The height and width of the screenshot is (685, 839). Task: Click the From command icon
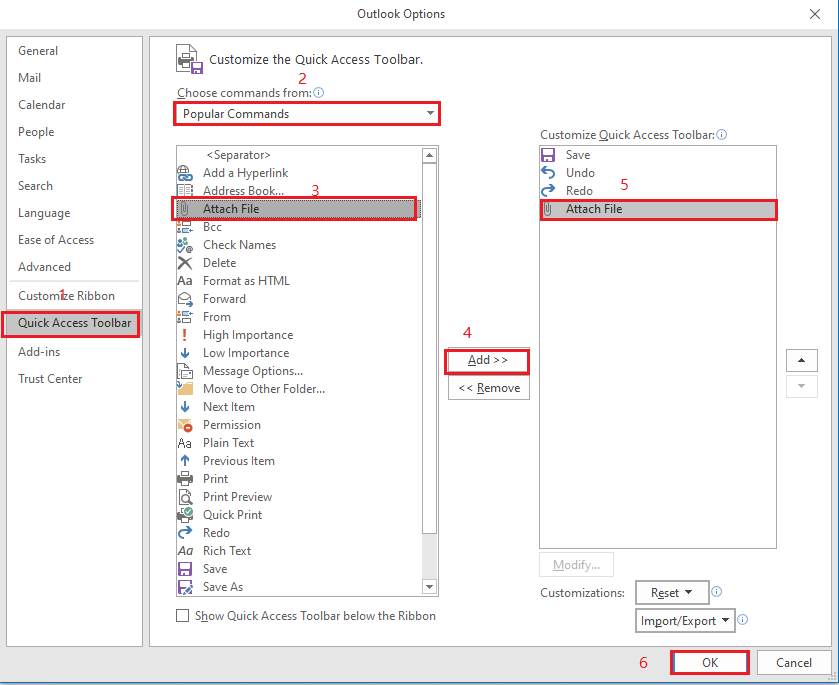click(x=185, y=317)
